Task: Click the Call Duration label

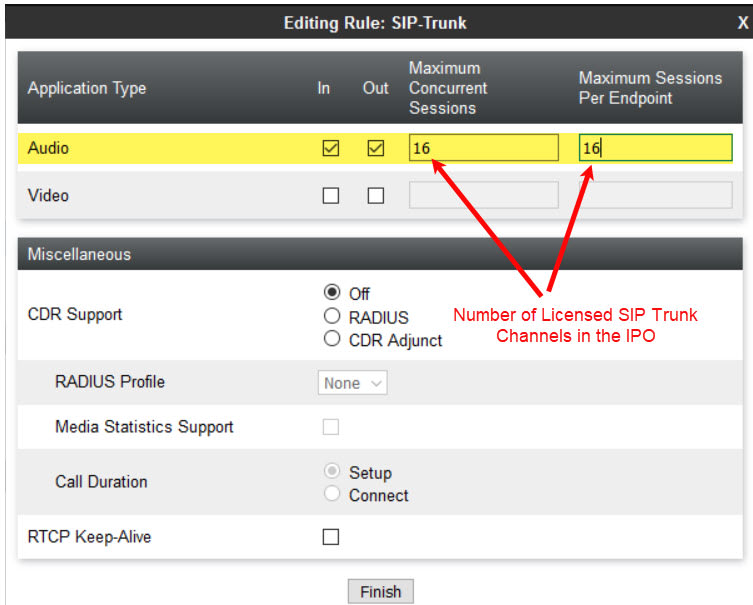Action: [101, 482]
